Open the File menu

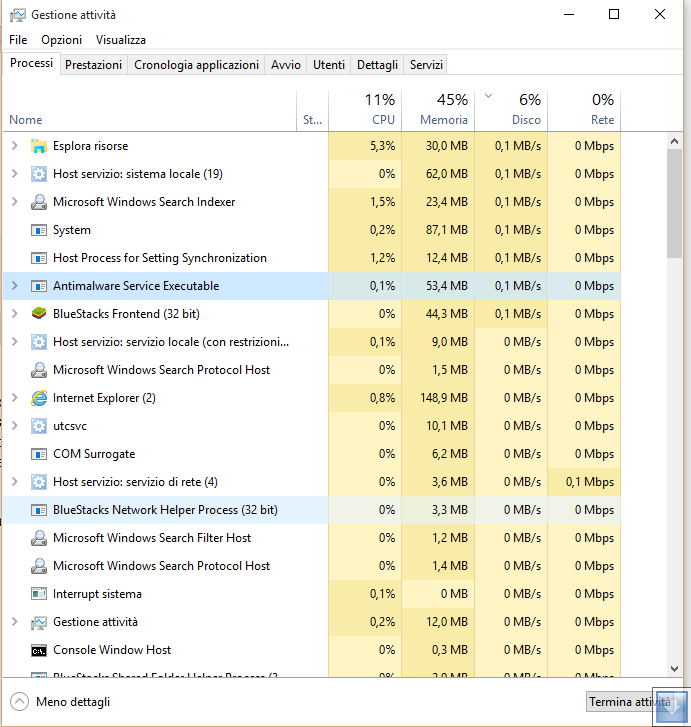pyautogui.click(x=18, y=40)
